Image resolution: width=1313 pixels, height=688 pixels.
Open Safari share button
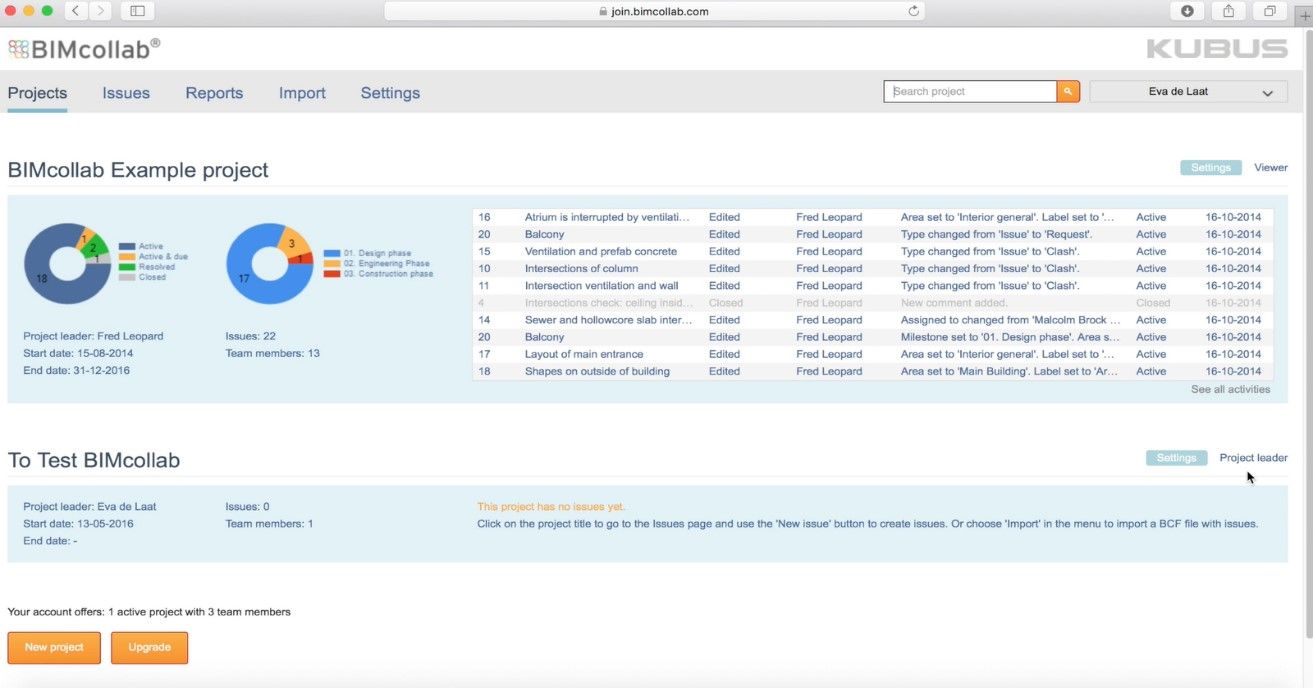click(x=1228, y=11)
